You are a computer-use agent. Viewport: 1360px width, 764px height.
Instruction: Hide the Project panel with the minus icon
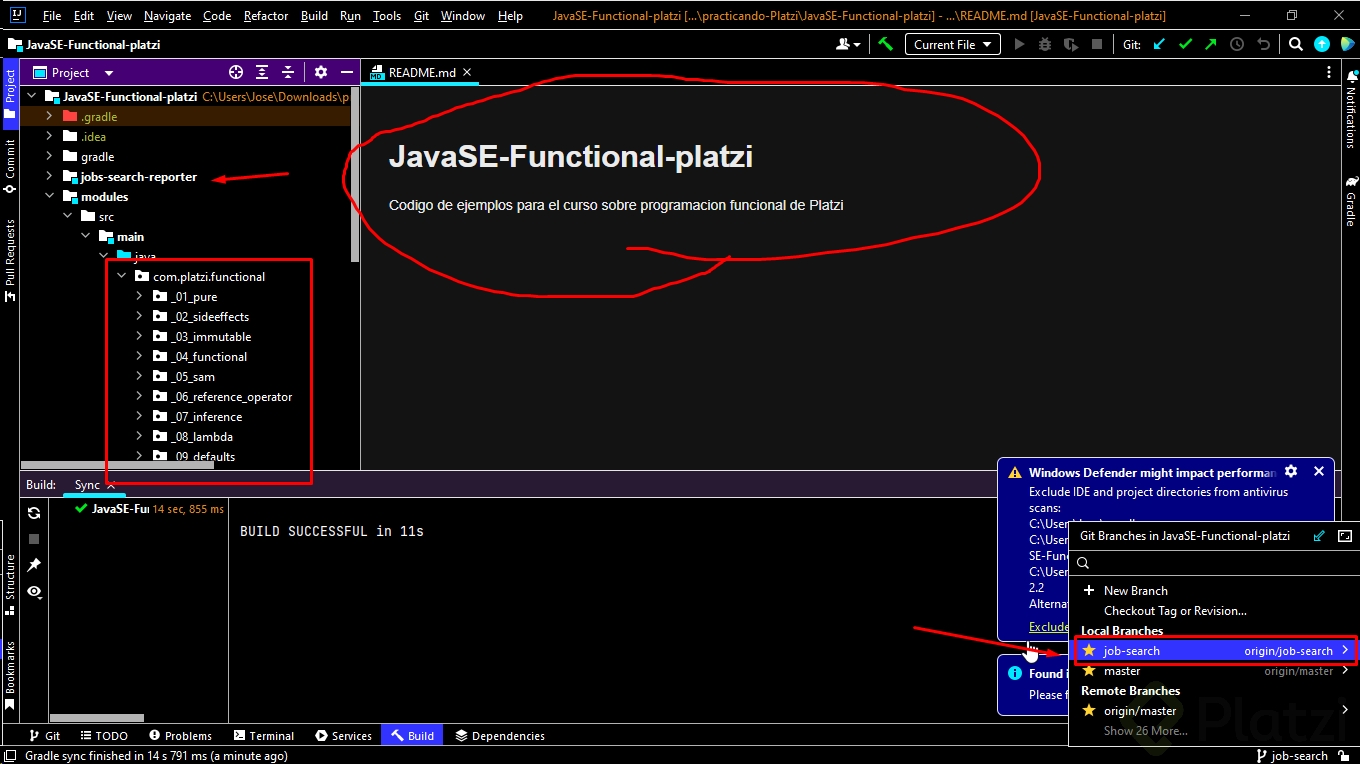pyautogui.click(x=347, y=72)
